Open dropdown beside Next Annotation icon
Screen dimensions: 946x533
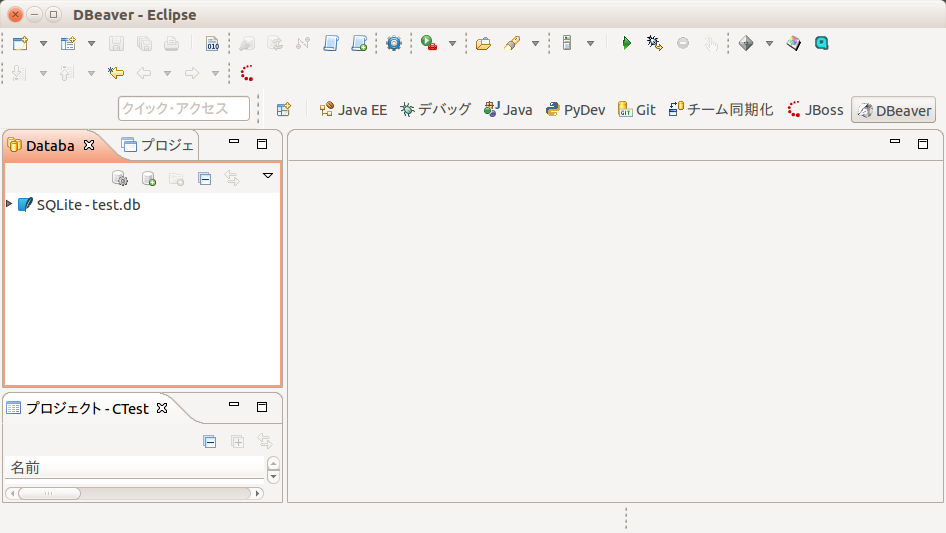click(43, 74)
